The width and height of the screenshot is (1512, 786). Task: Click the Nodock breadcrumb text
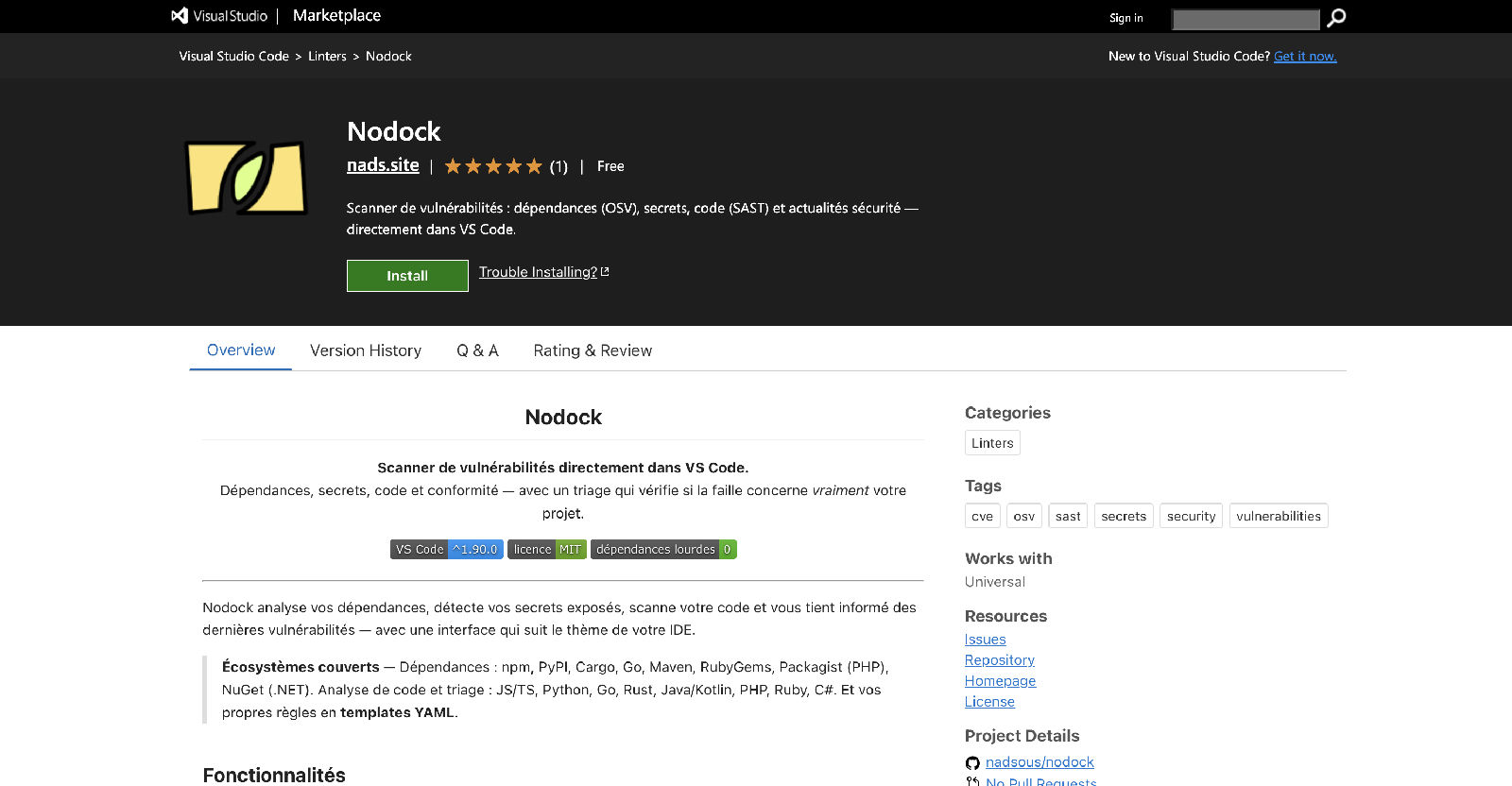(388, 56)
